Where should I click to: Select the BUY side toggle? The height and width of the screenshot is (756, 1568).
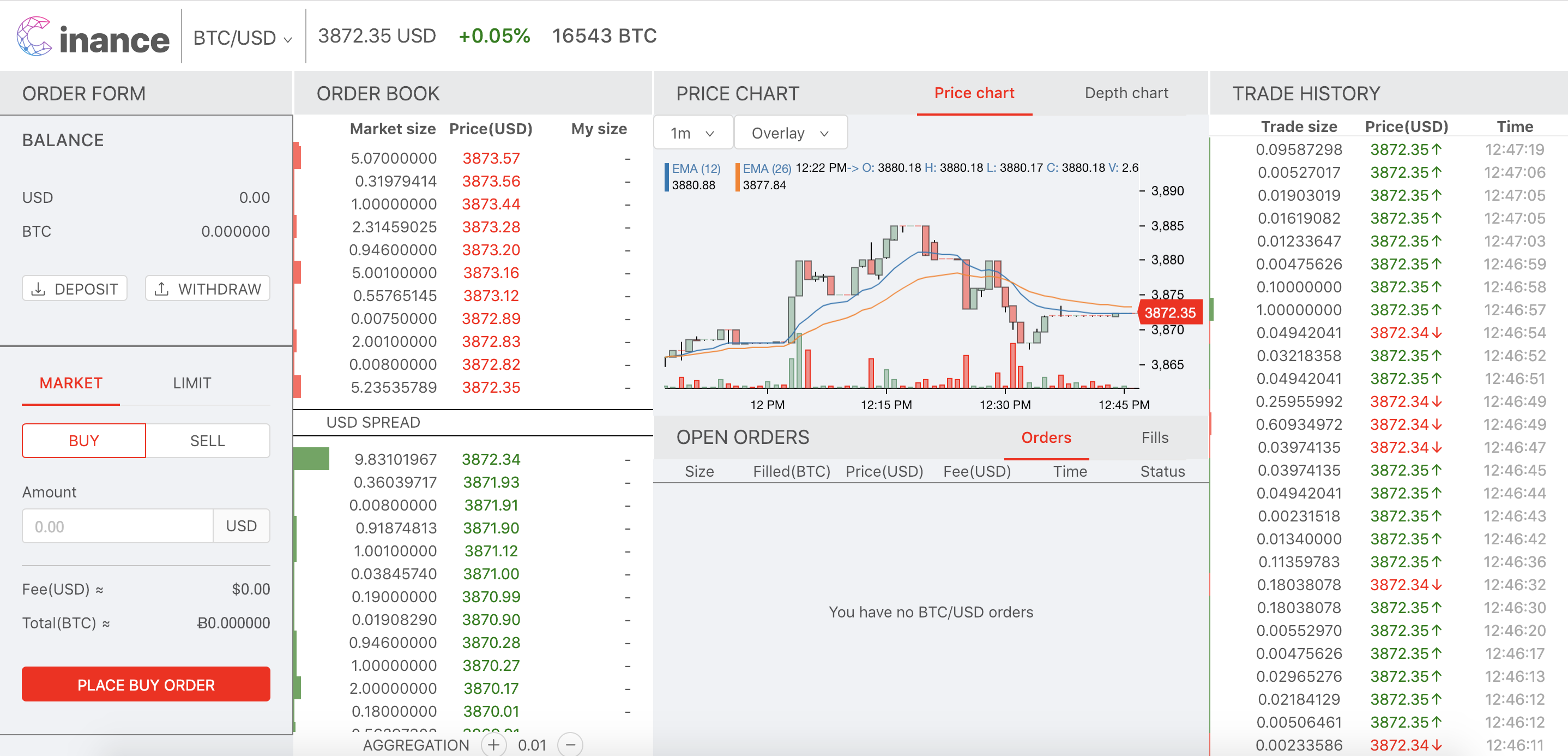[x=84, y=440]
